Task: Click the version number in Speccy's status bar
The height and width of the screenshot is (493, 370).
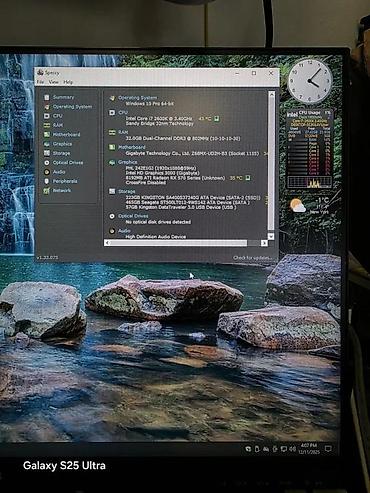Action: [47, 258]
